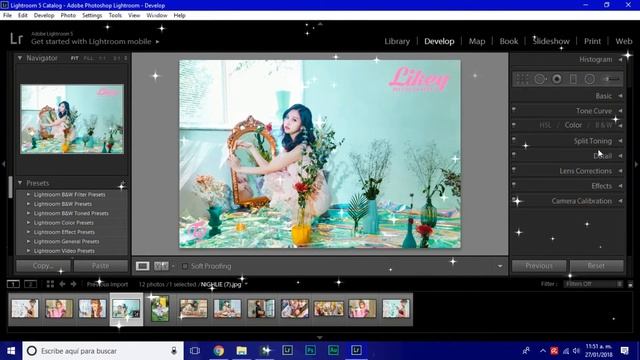Open the Develop menu
640x360 pixels.
[44, 15]
